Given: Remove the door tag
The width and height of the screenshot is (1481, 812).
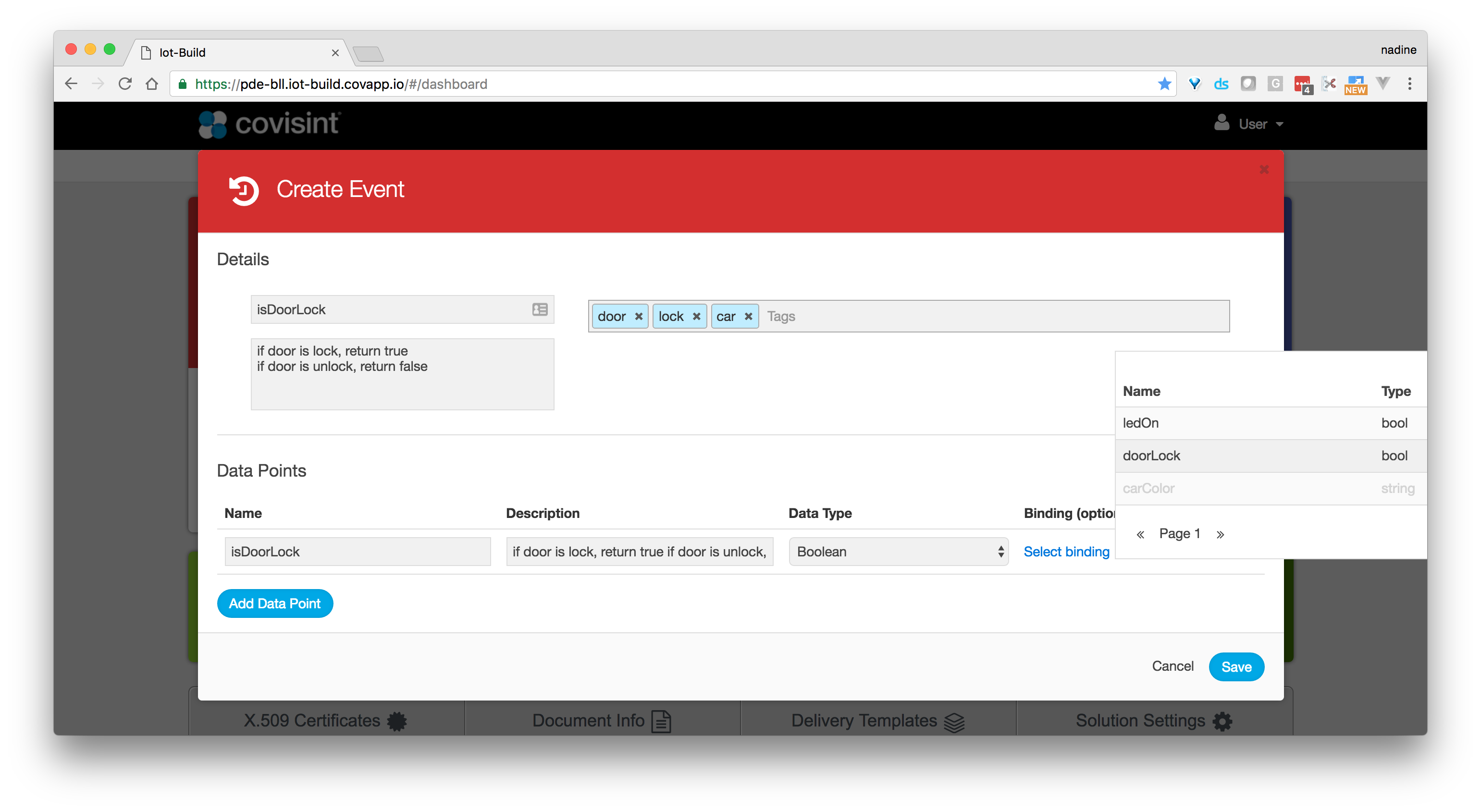Looking at the screenshot, I should click(638, 317).
